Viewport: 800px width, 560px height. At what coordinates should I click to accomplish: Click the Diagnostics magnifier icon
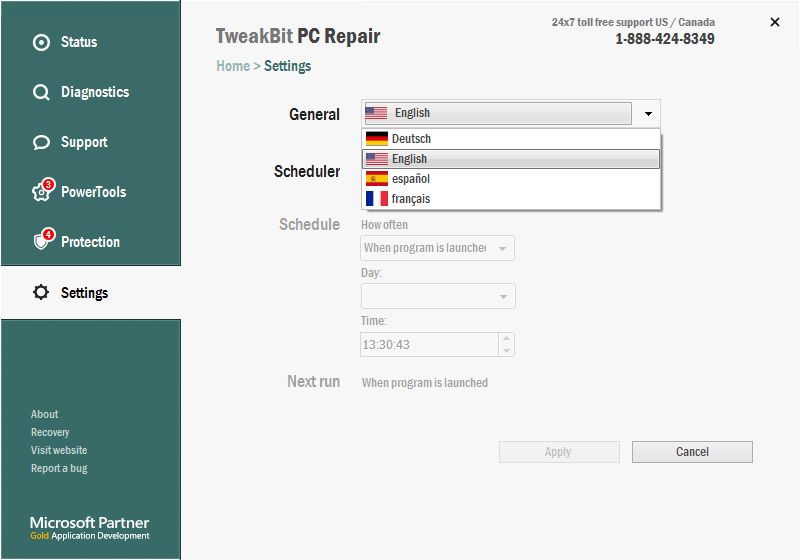pos(41,92)
